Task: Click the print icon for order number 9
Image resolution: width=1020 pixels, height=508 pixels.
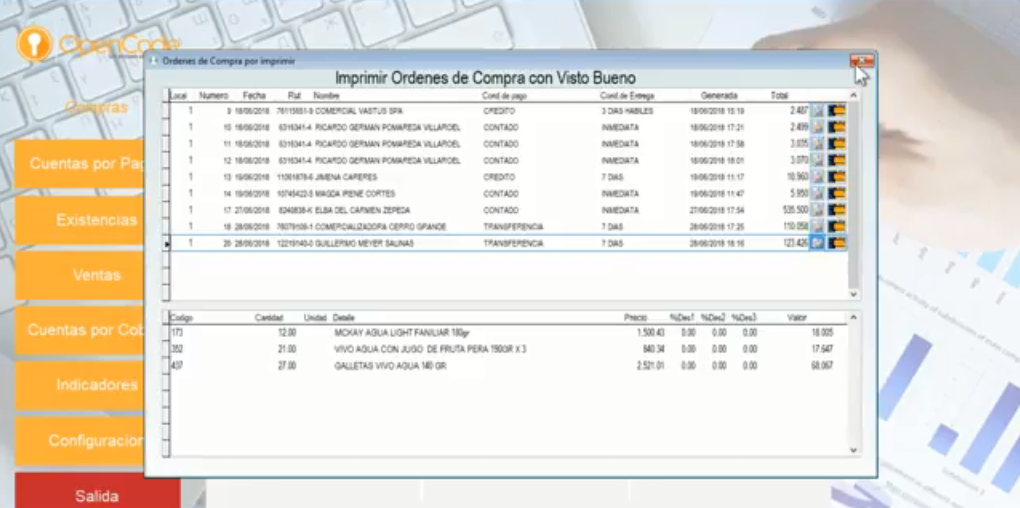Action: 817,111
